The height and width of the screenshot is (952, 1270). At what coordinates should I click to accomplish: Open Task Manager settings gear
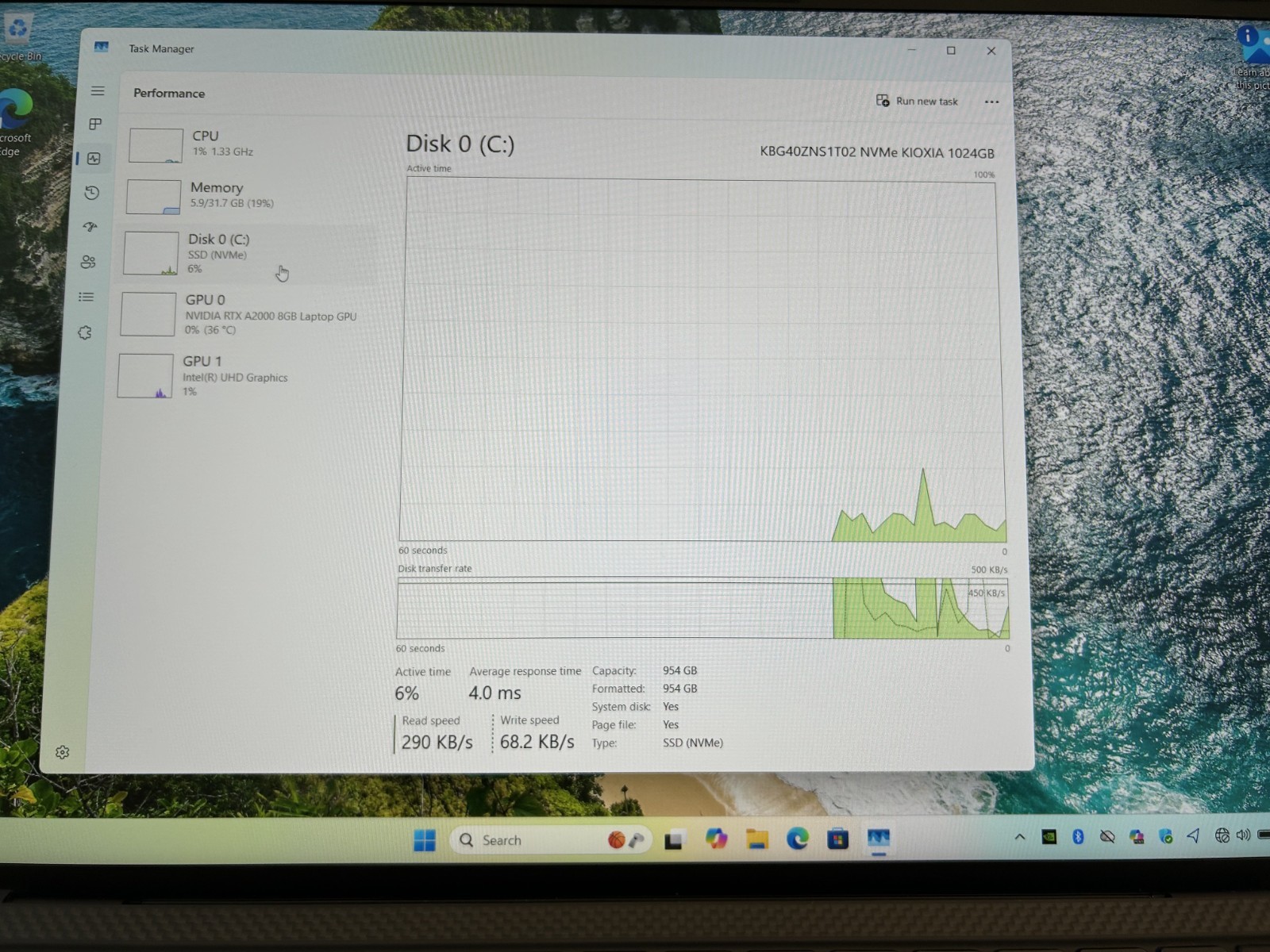[63, 752]
